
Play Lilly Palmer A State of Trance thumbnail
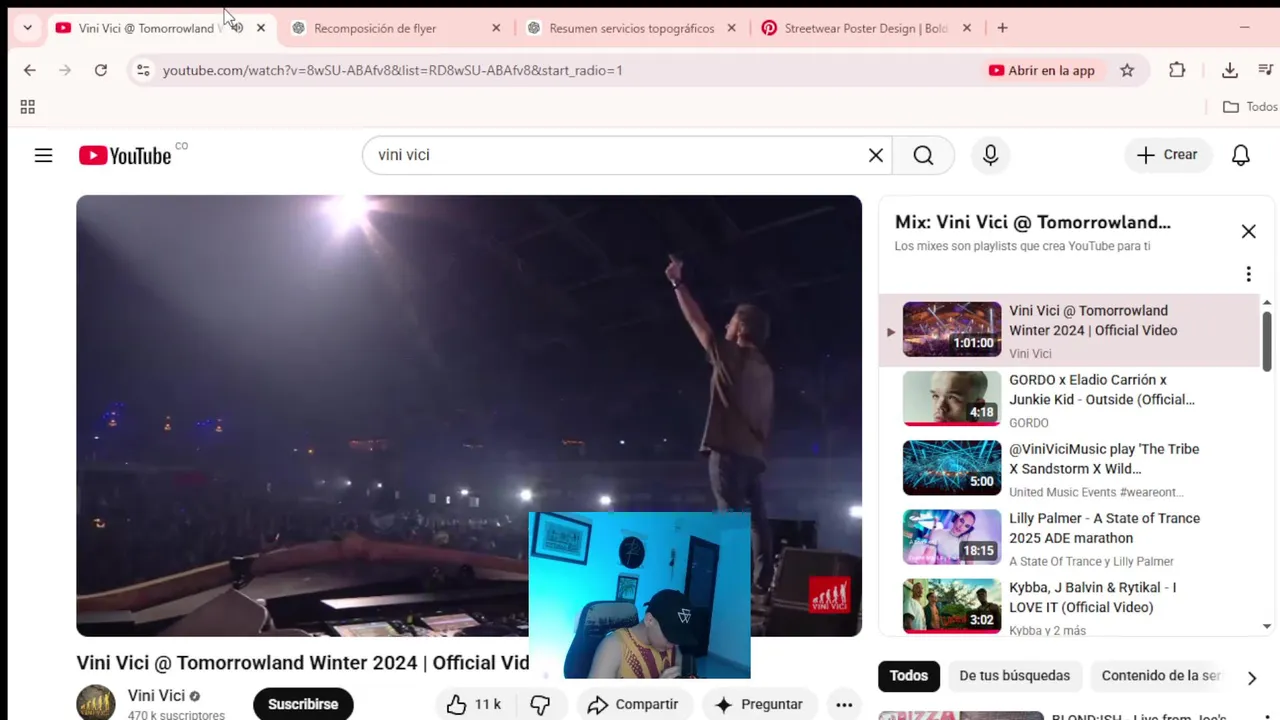(951, 537)
